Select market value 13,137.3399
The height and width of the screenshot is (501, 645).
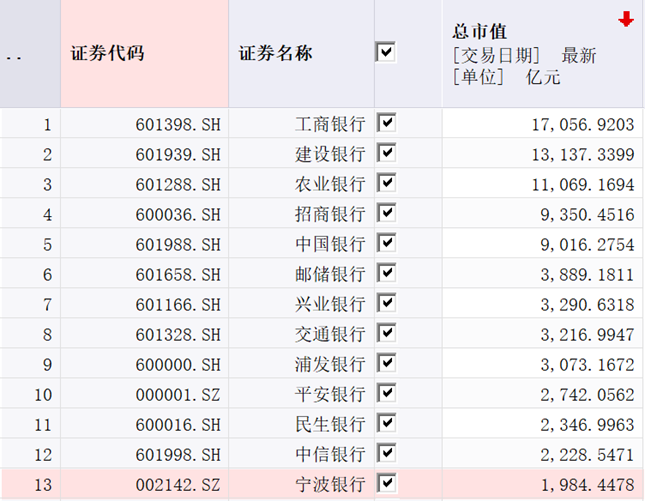coord(542,154)
